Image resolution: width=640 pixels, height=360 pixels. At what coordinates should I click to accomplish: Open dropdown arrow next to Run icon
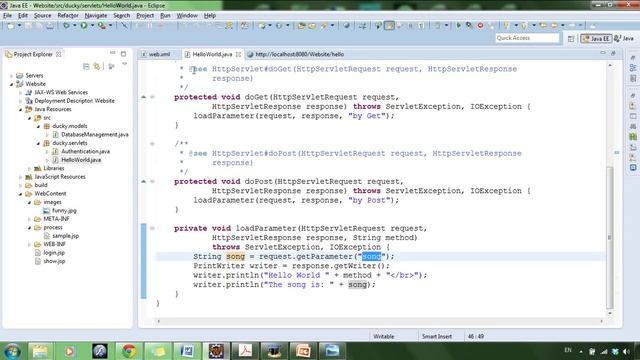coord(92,26)
